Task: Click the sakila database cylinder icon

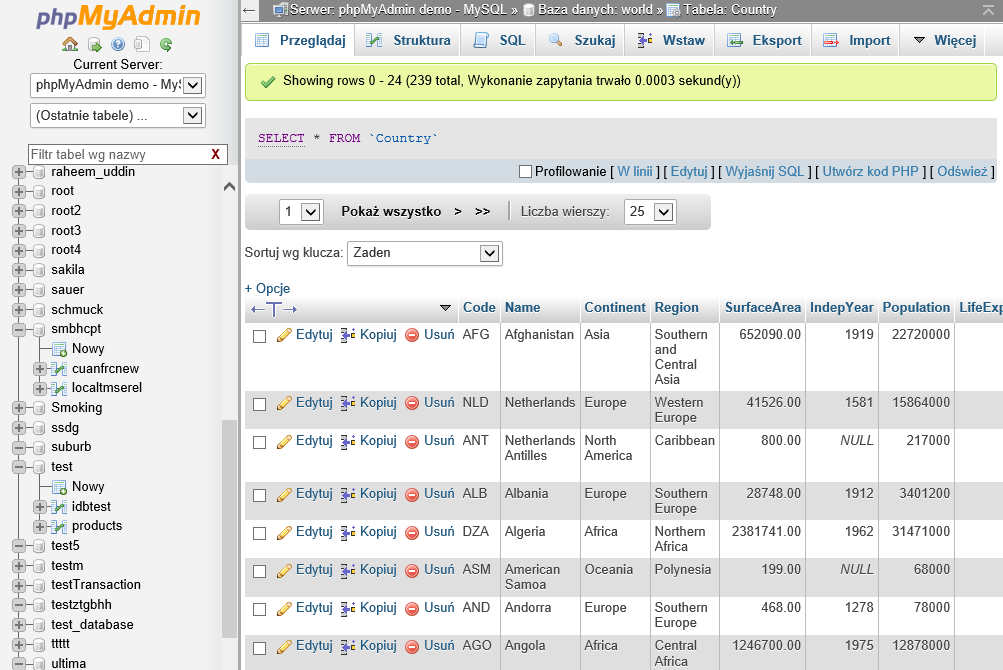Action: [39, 270]
